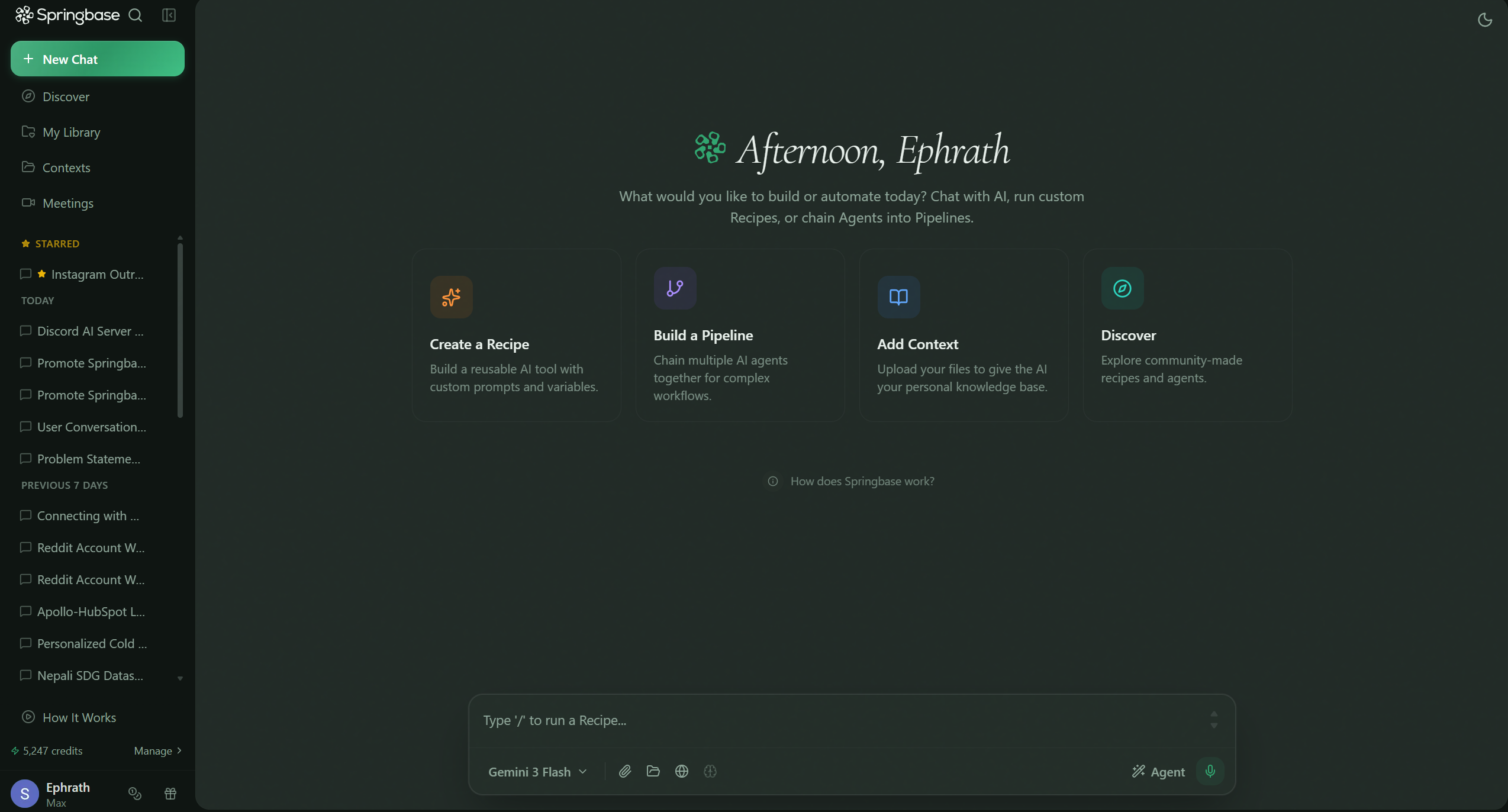
Task: Toggle web search globe icon
Action: click(682, 771)
